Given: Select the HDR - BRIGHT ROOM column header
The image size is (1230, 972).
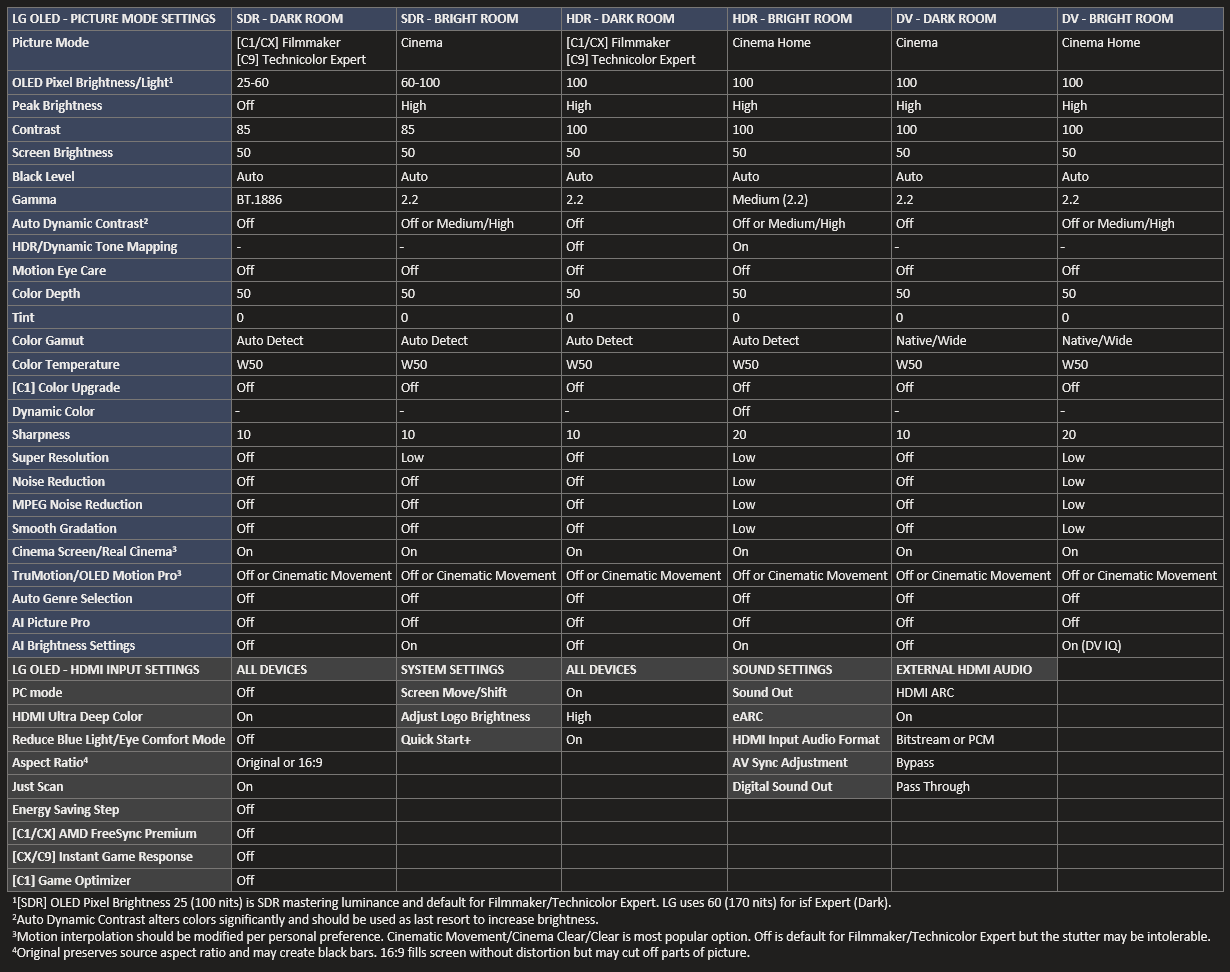Looking at the screenshot, I should (x=793, y=19).
